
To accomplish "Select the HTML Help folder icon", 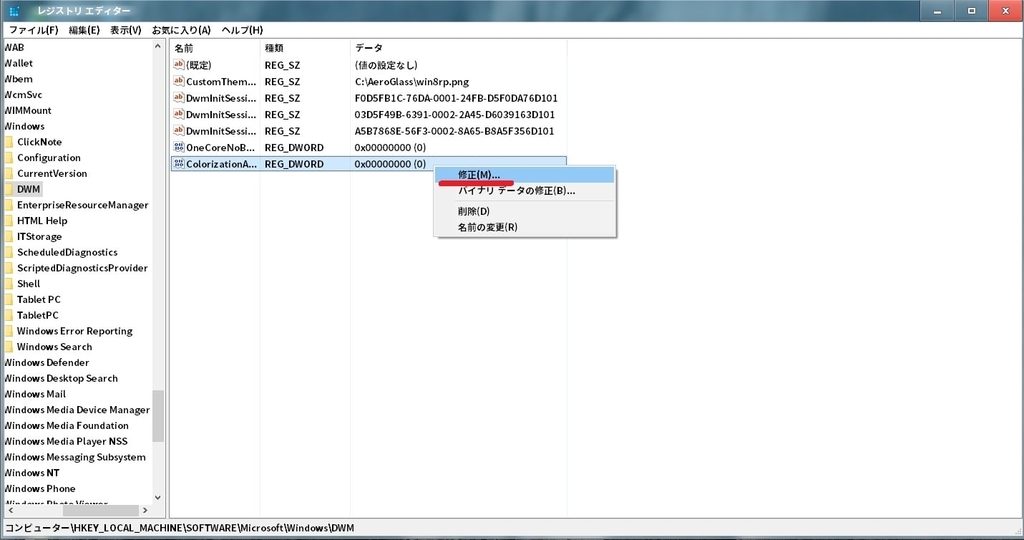I will [8, 221].
